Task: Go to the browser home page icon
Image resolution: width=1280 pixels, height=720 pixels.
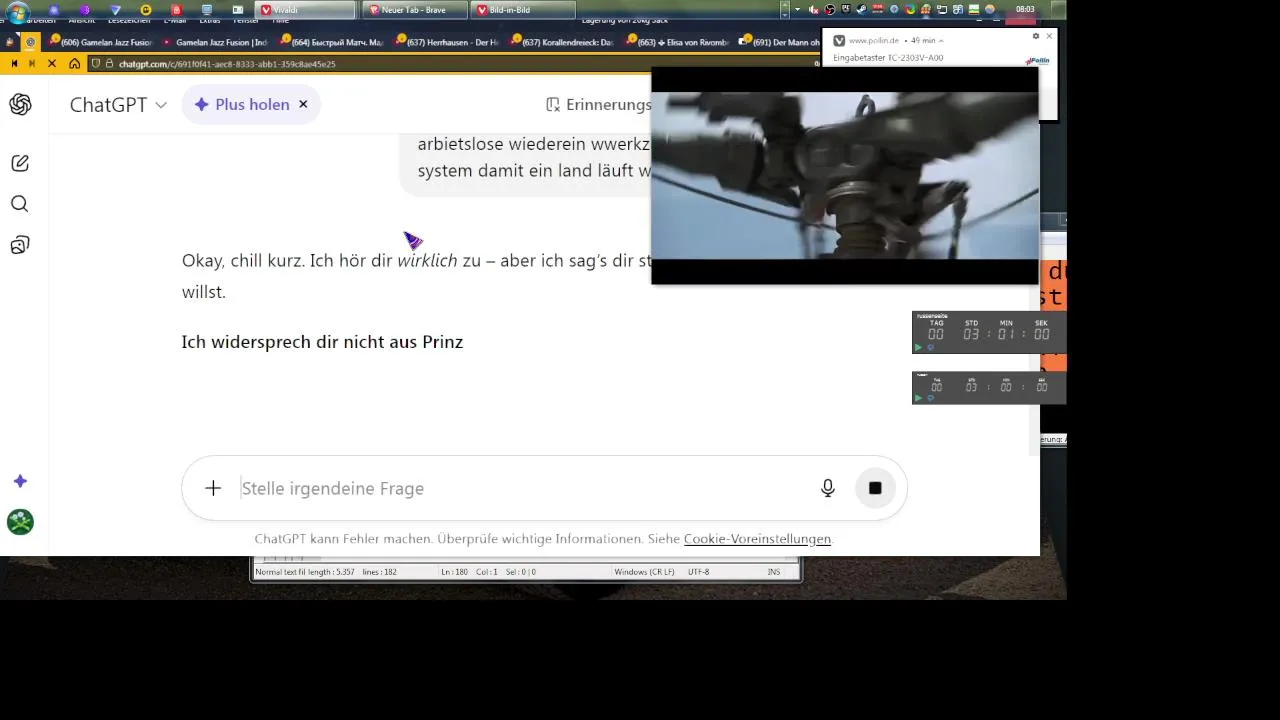Action: 74,63
